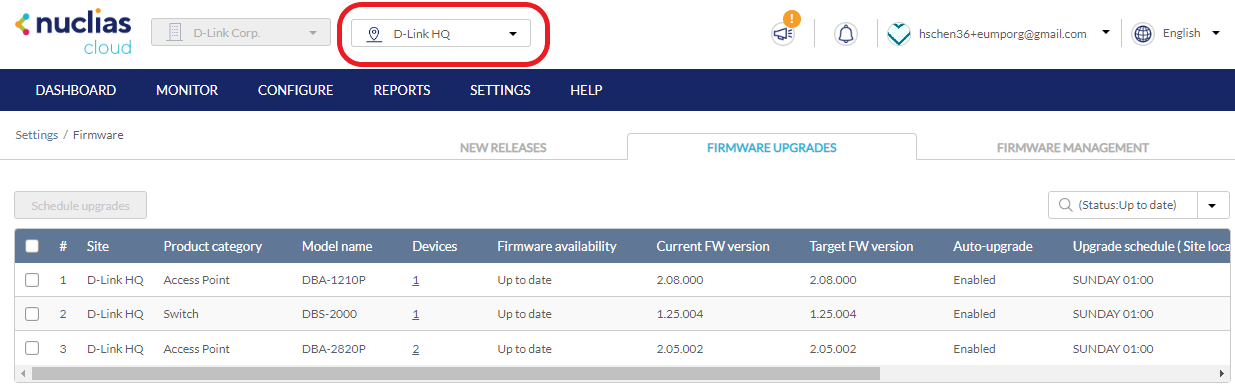Click current FW version 2.08.000

[x=680, y=280]
